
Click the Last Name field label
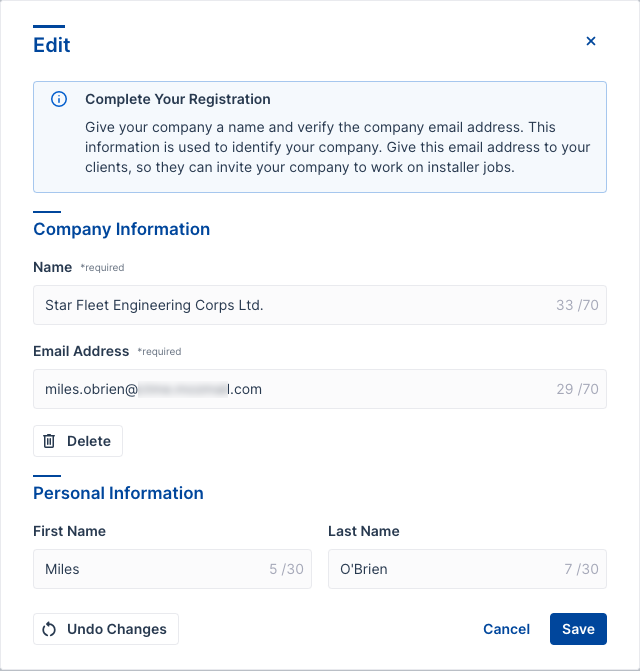point(363,531)
